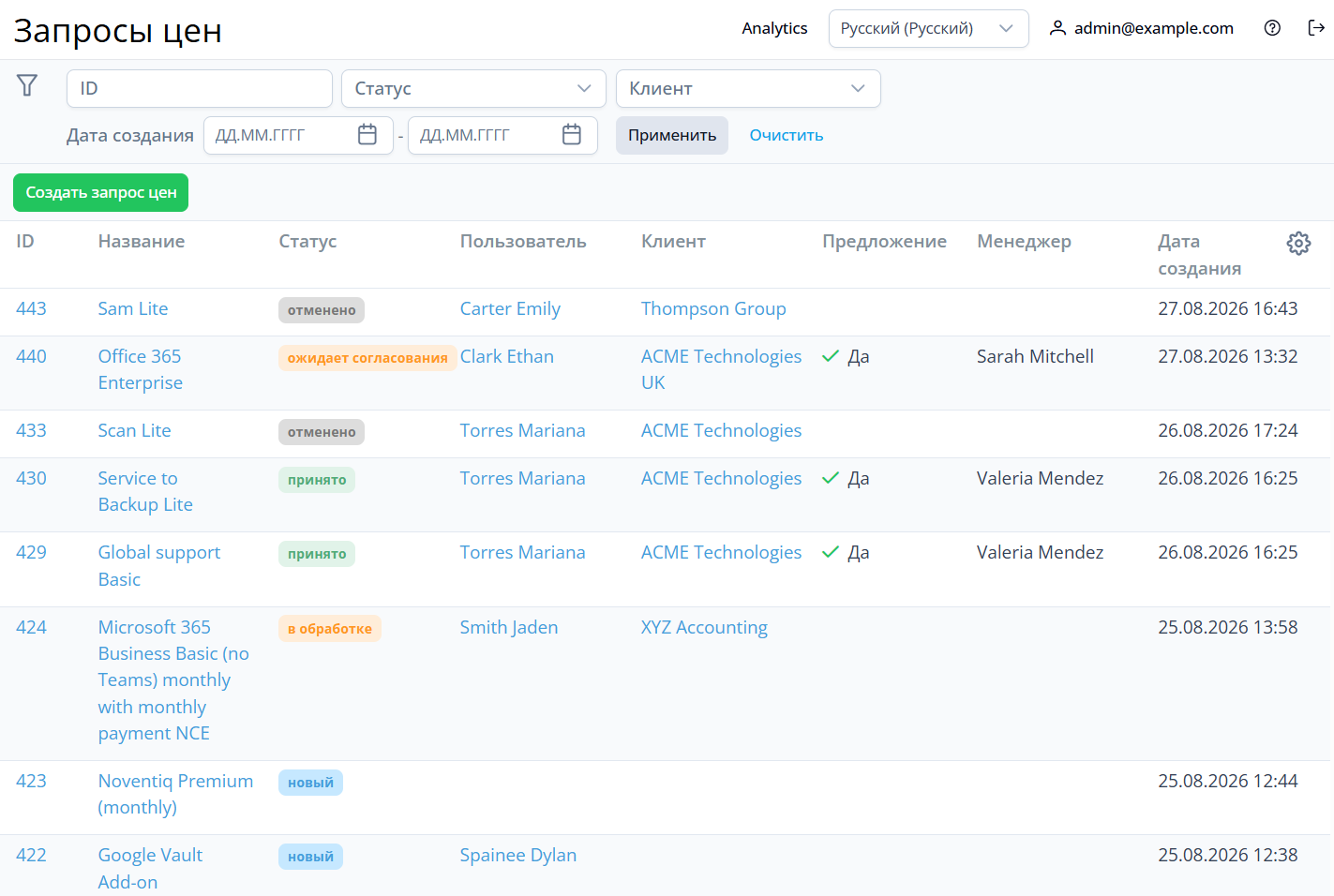
Task: Open request ID 424
Action: tap(31, 627)
